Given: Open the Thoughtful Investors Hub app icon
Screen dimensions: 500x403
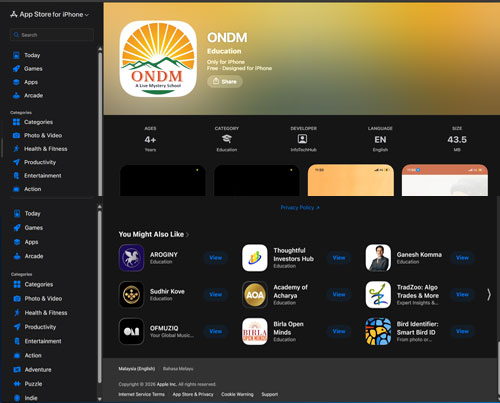Looking at the screenshot, I should click(255, 258).
